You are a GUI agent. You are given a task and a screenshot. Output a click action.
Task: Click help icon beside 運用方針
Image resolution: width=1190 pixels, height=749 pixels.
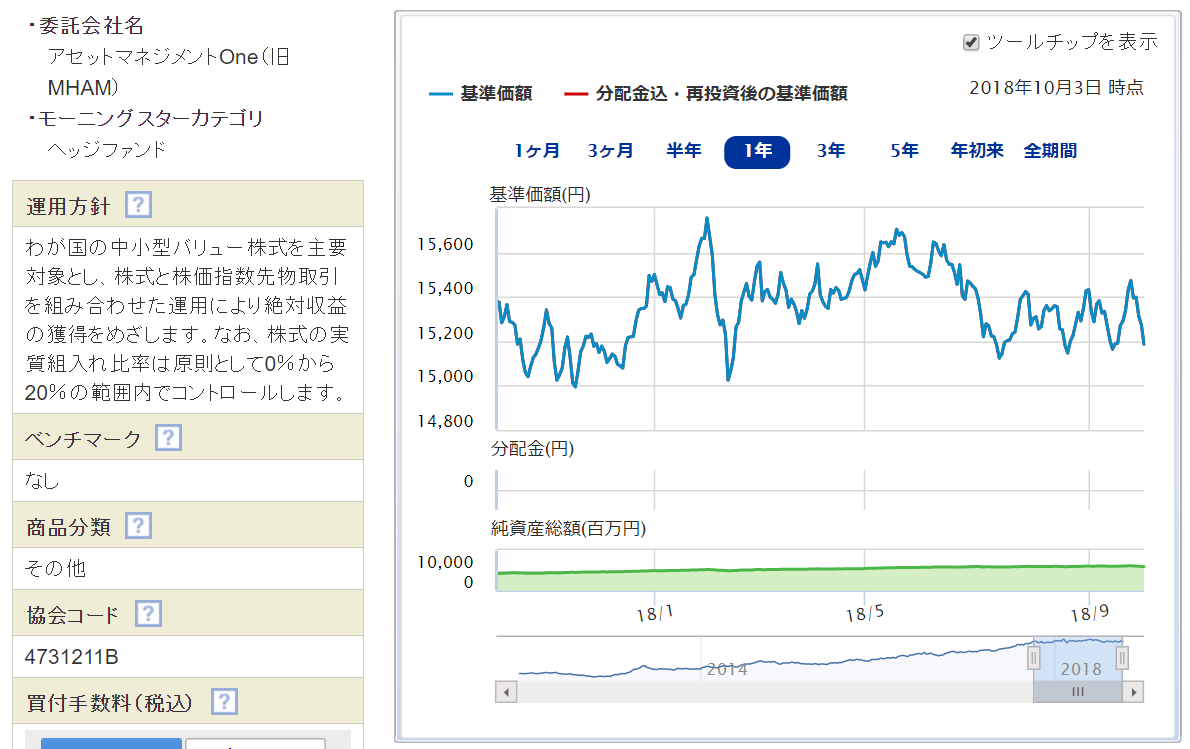click(x=138, y=206)
